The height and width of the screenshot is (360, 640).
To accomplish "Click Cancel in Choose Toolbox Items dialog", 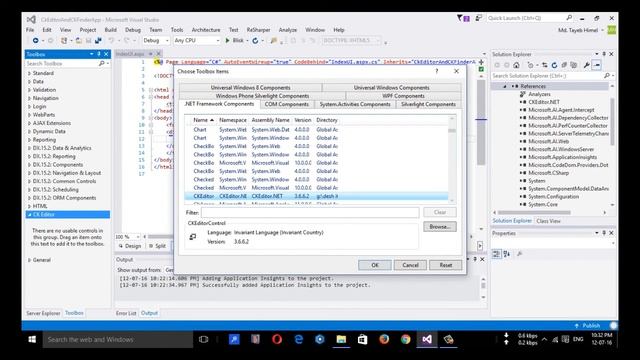I will pyautogui.click(x=410, y=265).
